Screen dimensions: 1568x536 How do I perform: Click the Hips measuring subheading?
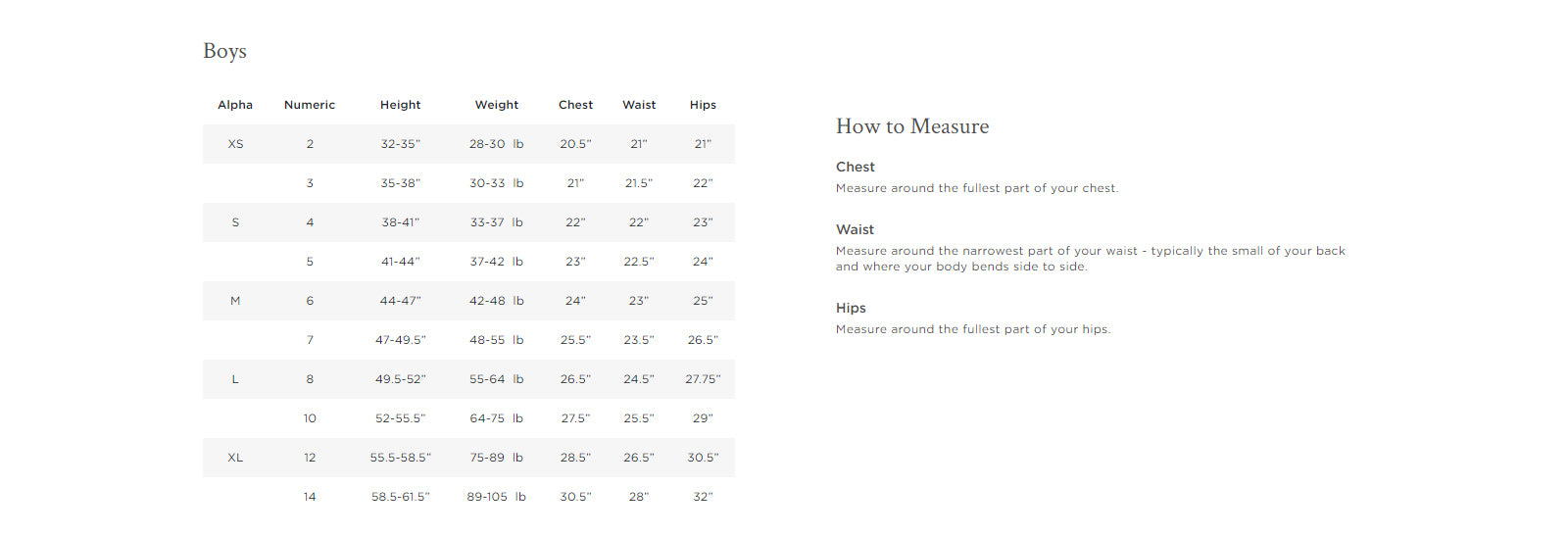click(851, 308)
